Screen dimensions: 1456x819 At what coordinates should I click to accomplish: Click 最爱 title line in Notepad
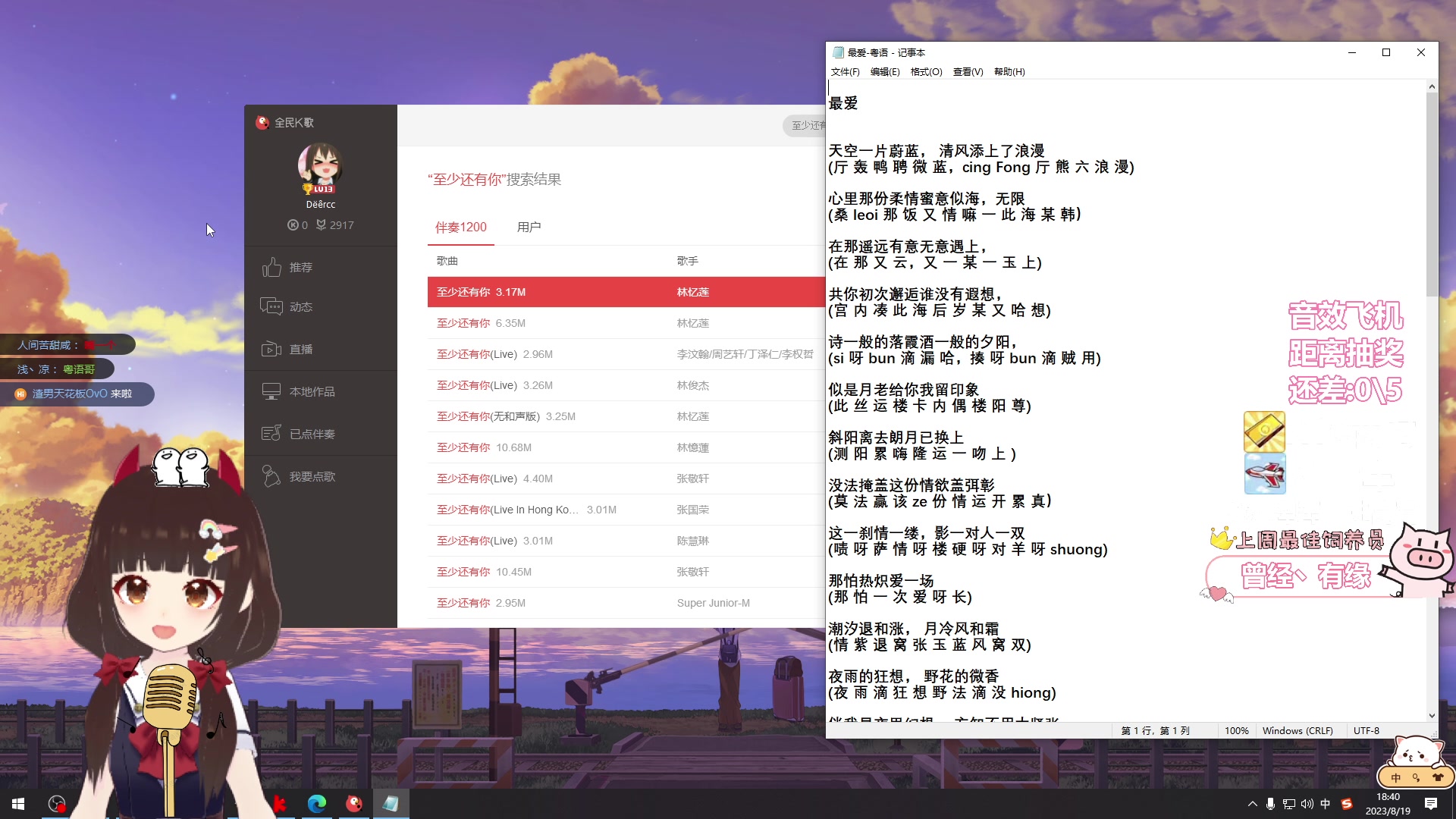point(843,103)
